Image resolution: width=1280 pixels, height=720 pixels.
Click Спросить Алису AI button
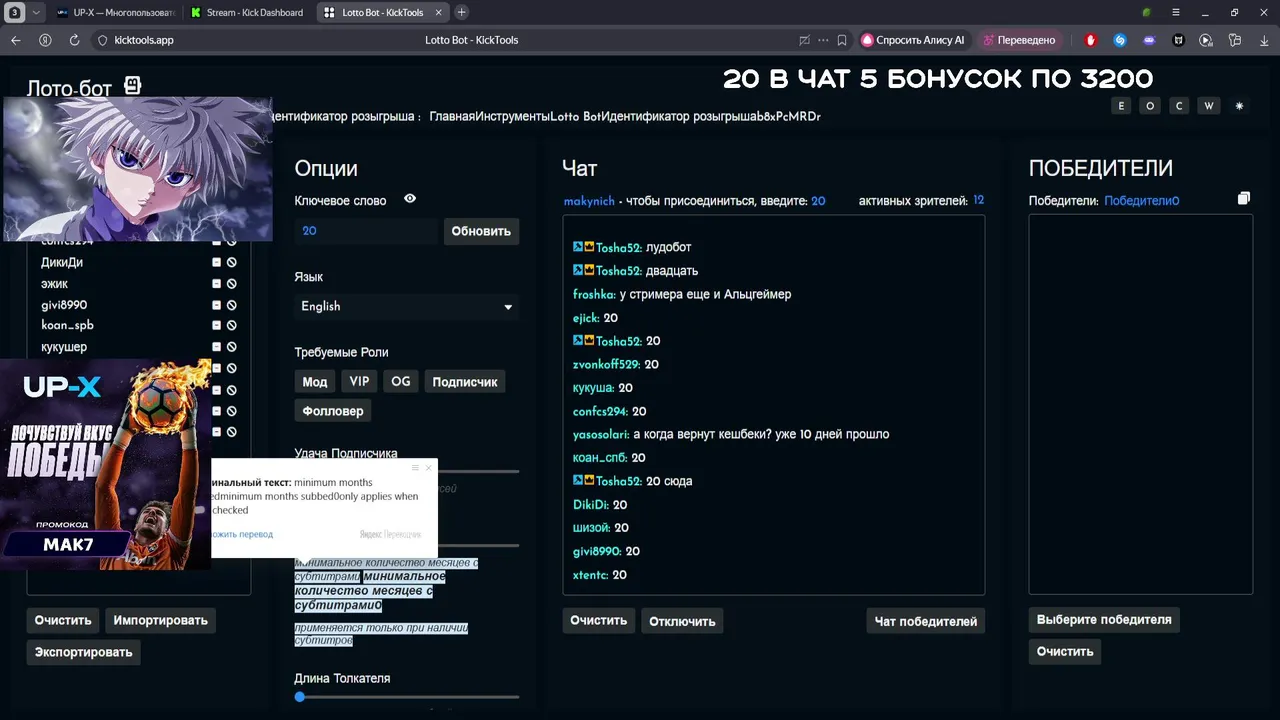(914, 40)
